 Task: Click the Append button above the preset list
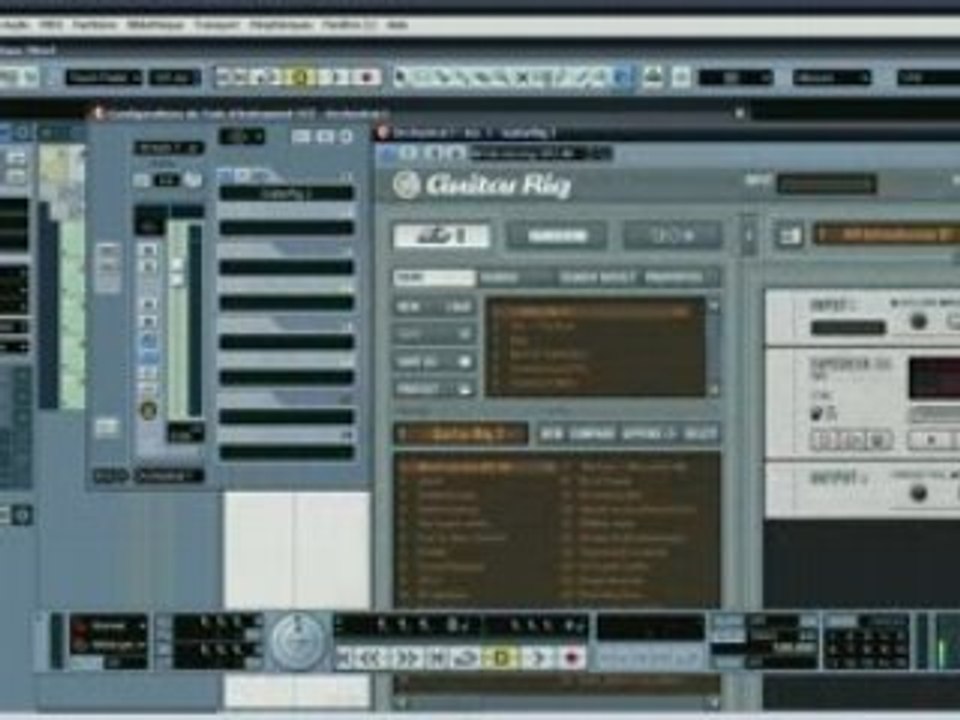648,433
